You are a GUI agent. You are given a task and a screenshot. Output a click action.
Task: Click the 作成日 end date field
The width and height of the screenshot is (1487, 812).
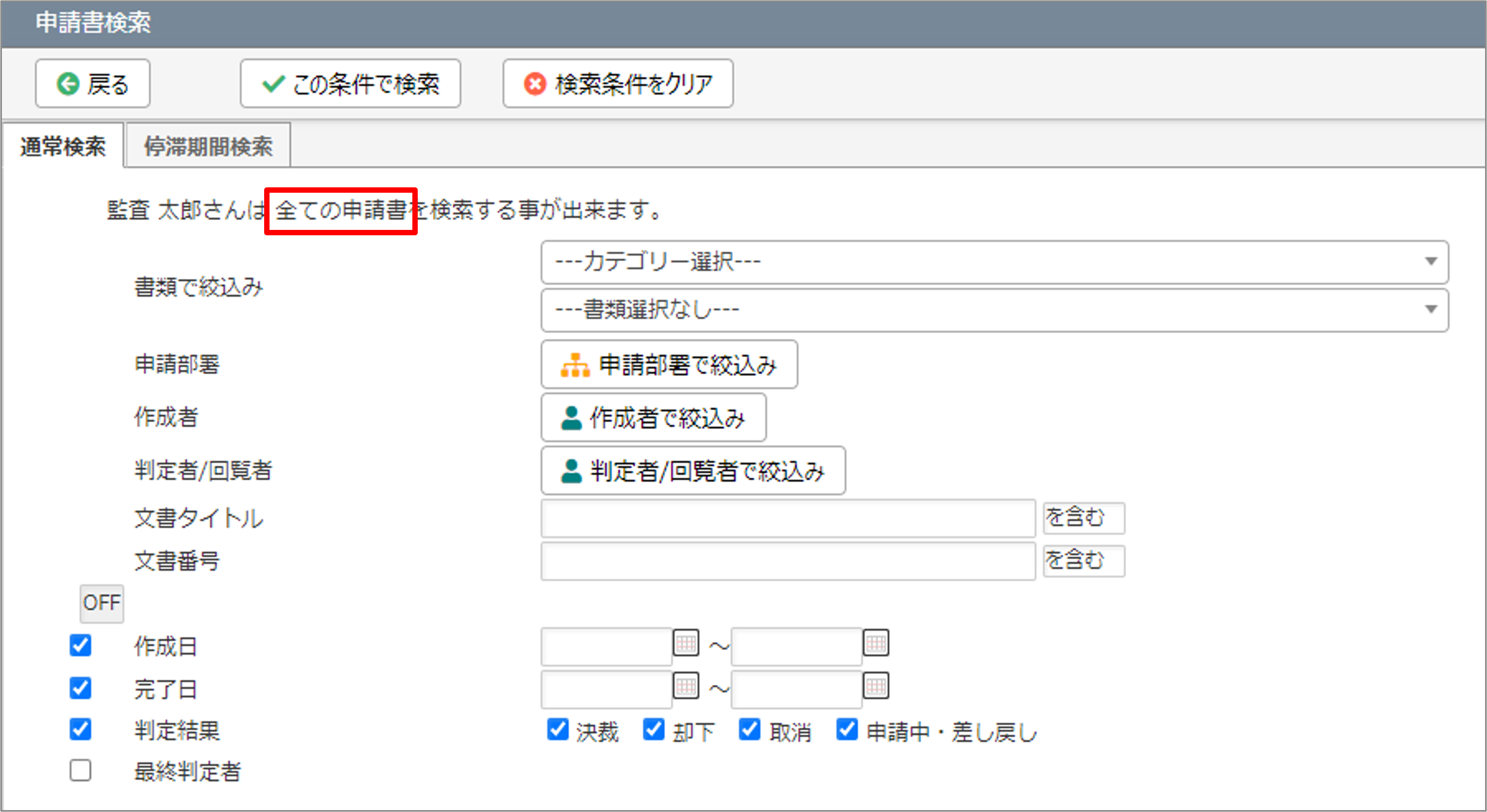tap(797, 646)
